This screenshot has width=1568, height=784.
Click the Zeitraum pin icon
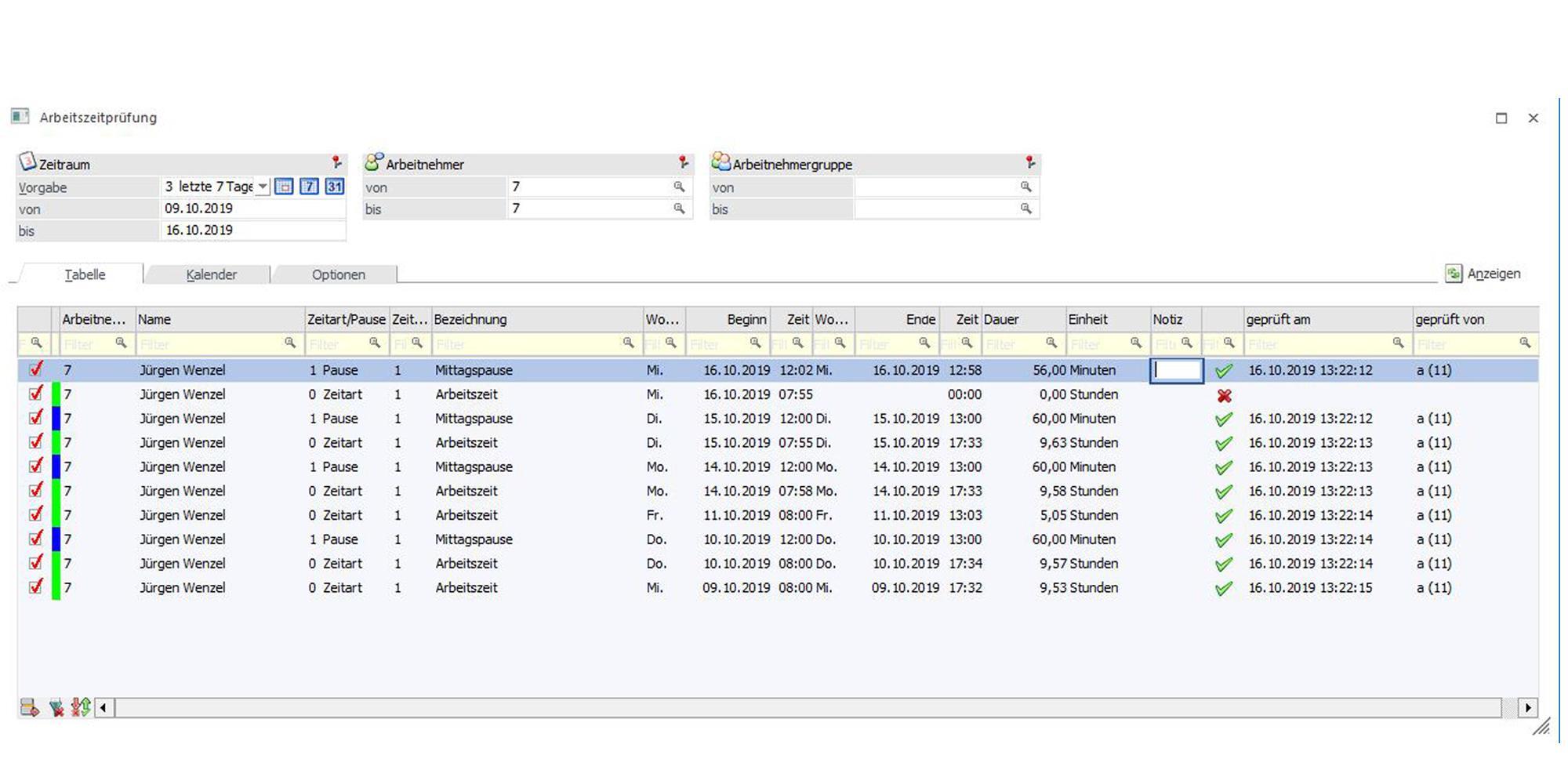tap(336, 162)
